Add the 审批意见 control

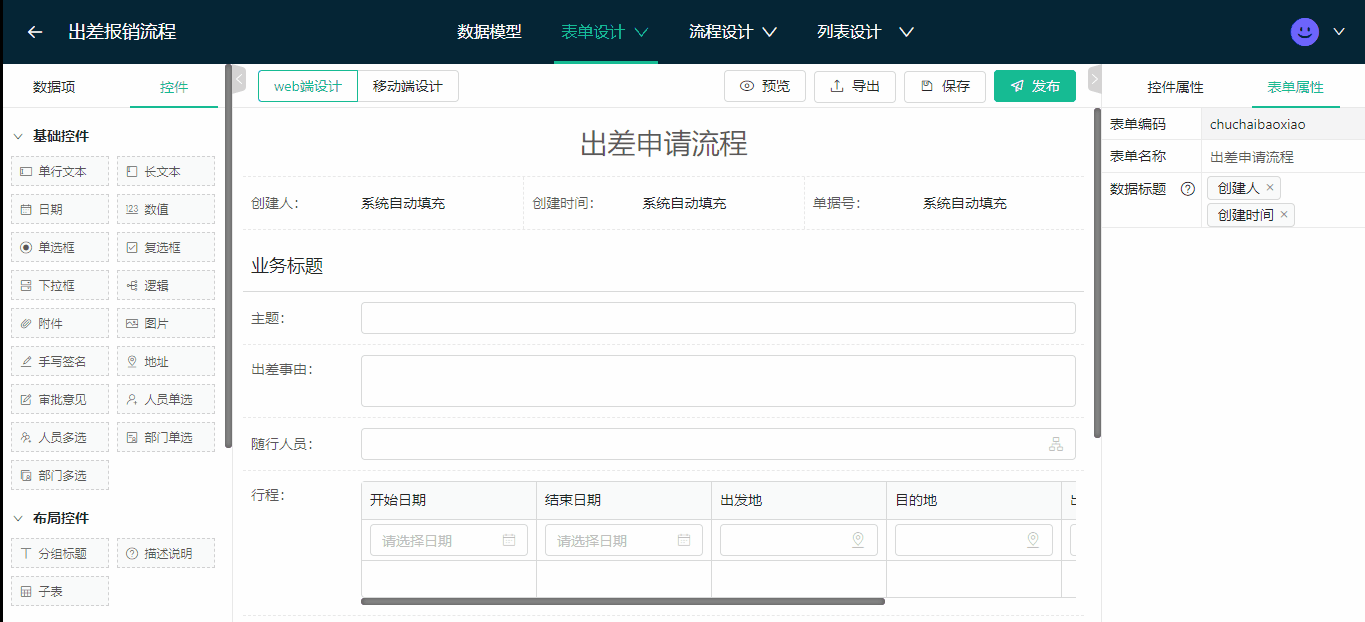click(60, 399)
